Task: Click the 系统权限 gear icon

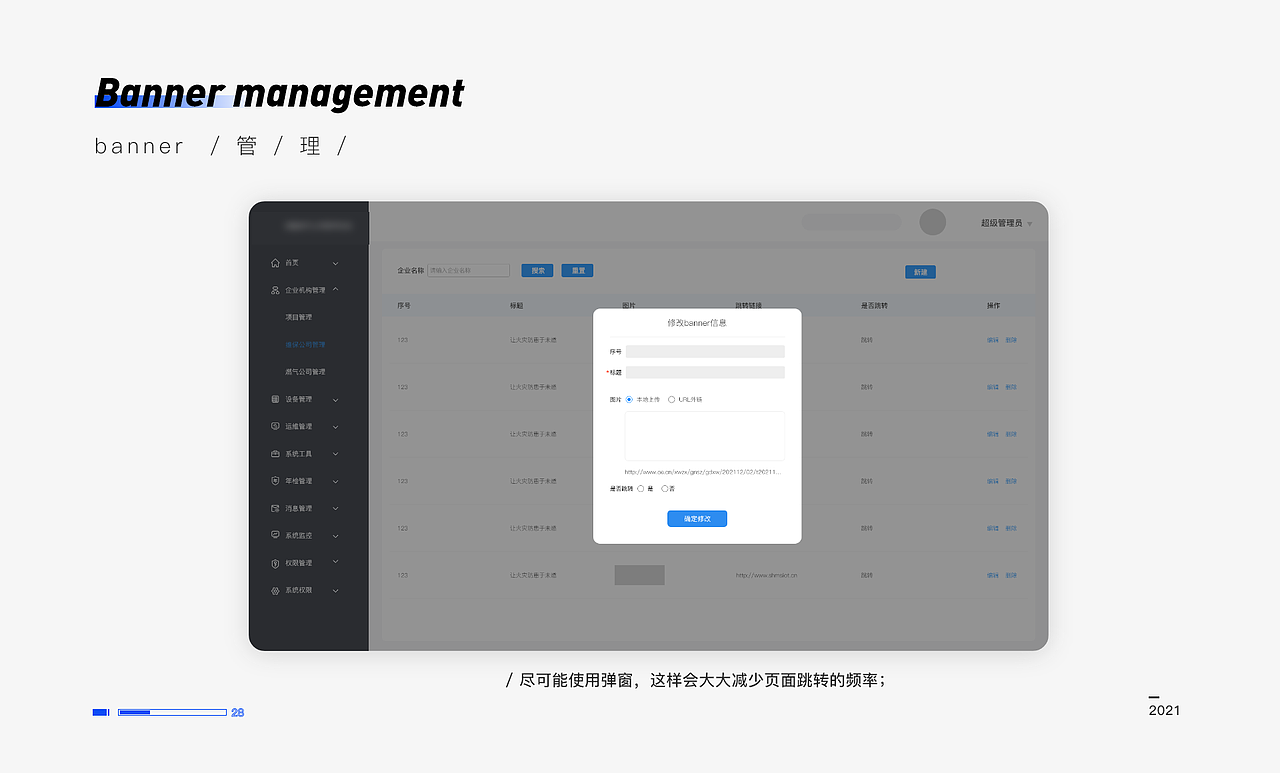Action: 275,590
